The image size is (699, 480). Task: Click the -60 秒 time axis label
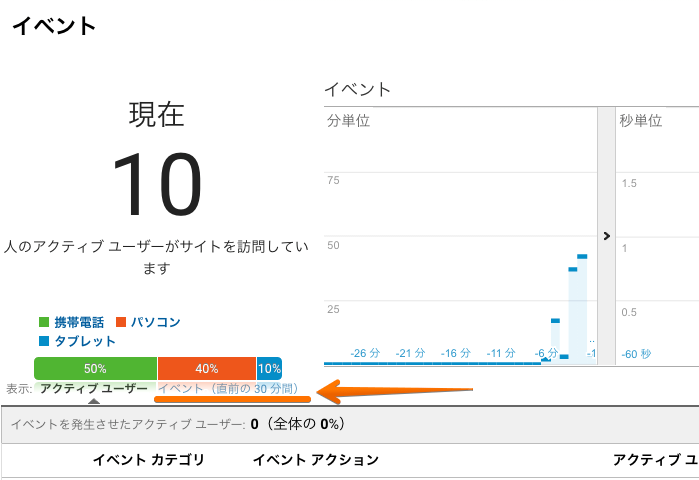pyautogui.click(x=637, y=353)
